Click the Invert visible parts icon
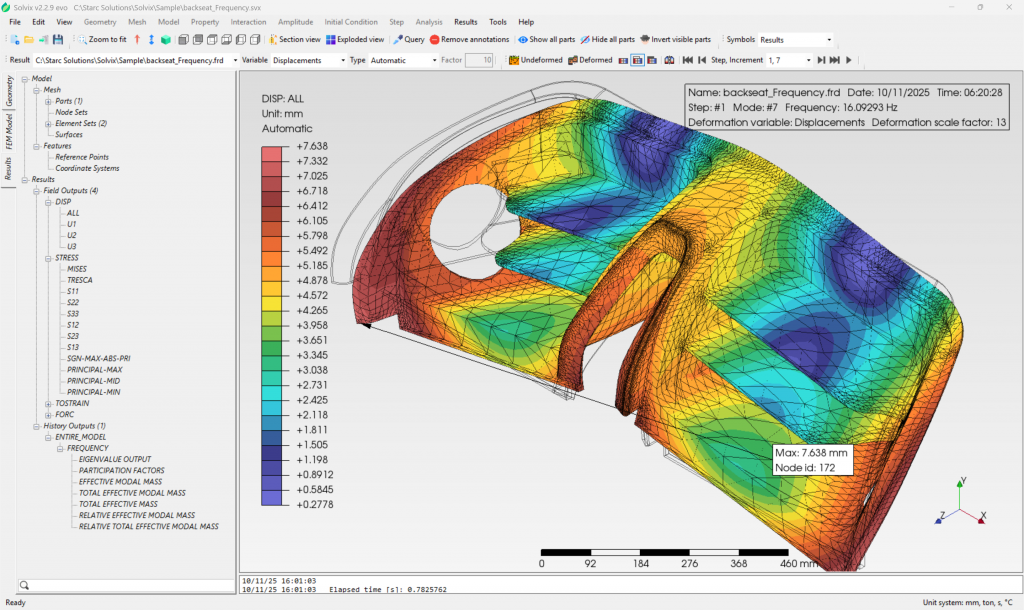The image size is (1024, 610). point(676,40)
